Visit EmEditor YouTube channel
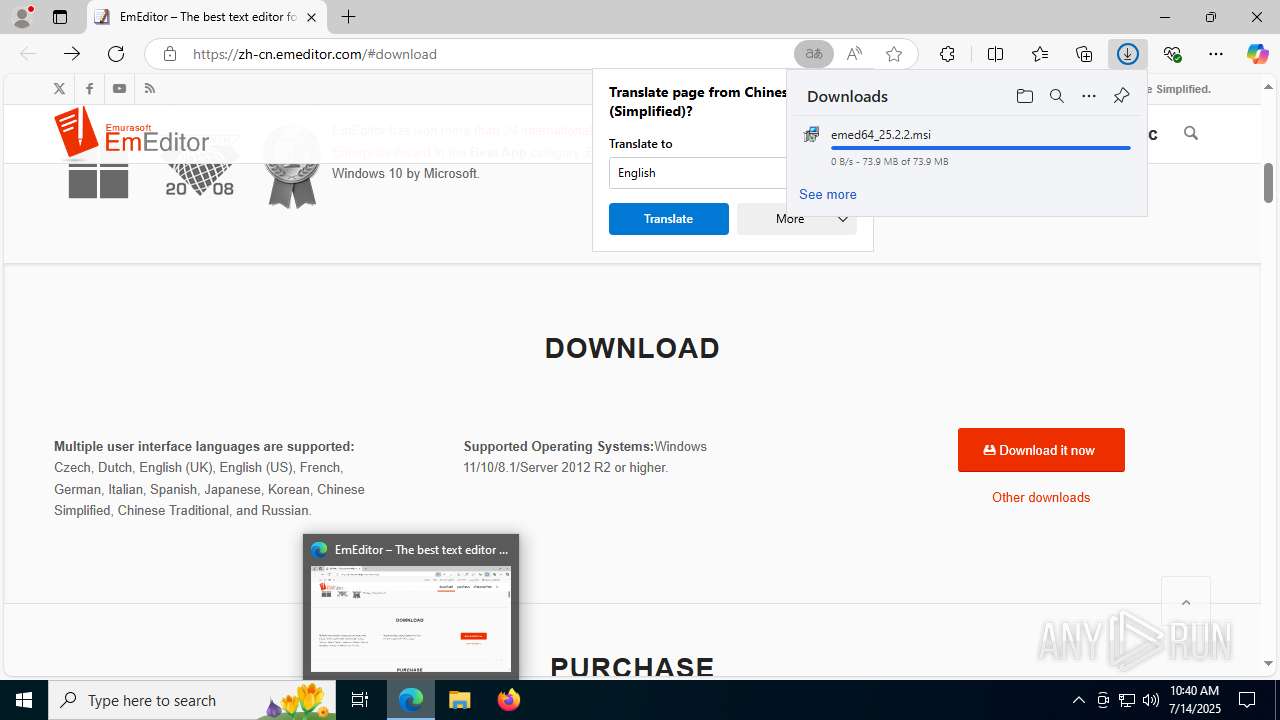This screenshot has width=1280, height=720. point(119,89)
